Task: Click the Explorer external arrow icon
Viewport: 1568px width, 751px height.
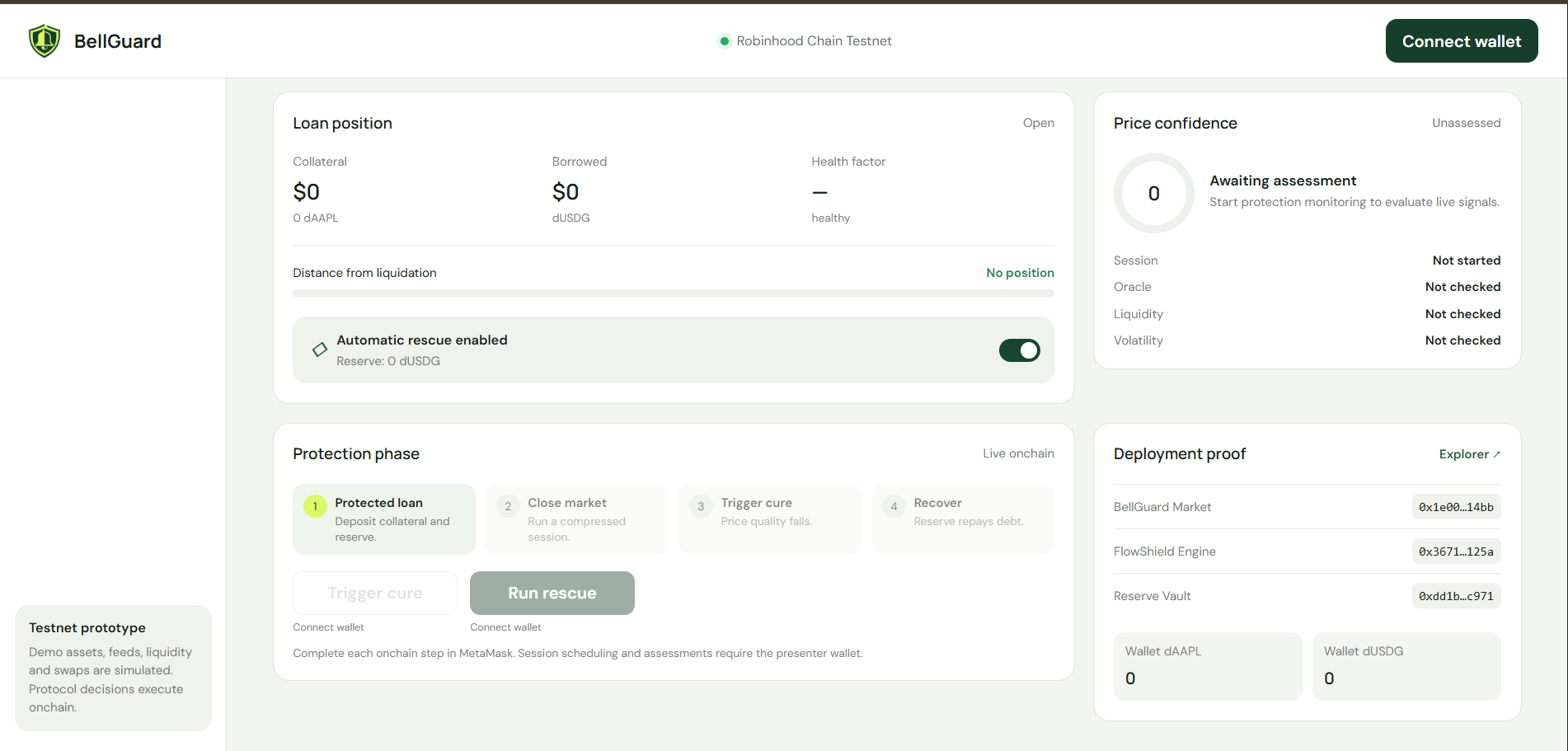Action: tap(1496, 454)
